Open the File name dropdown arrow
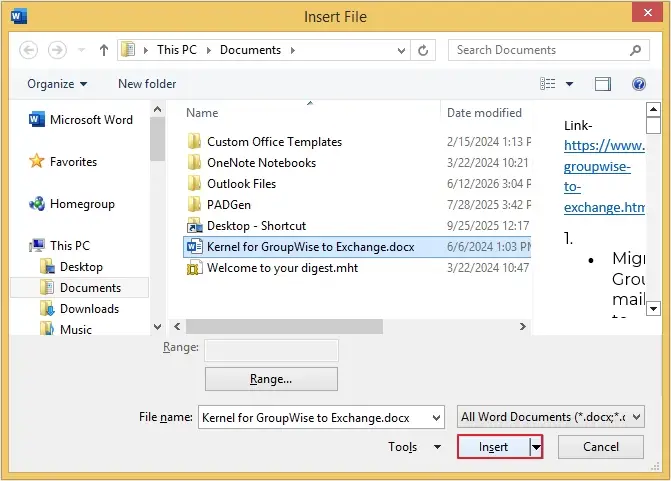Image resolution: width=671 pixels, height=481 pixels. click(436, 418)
